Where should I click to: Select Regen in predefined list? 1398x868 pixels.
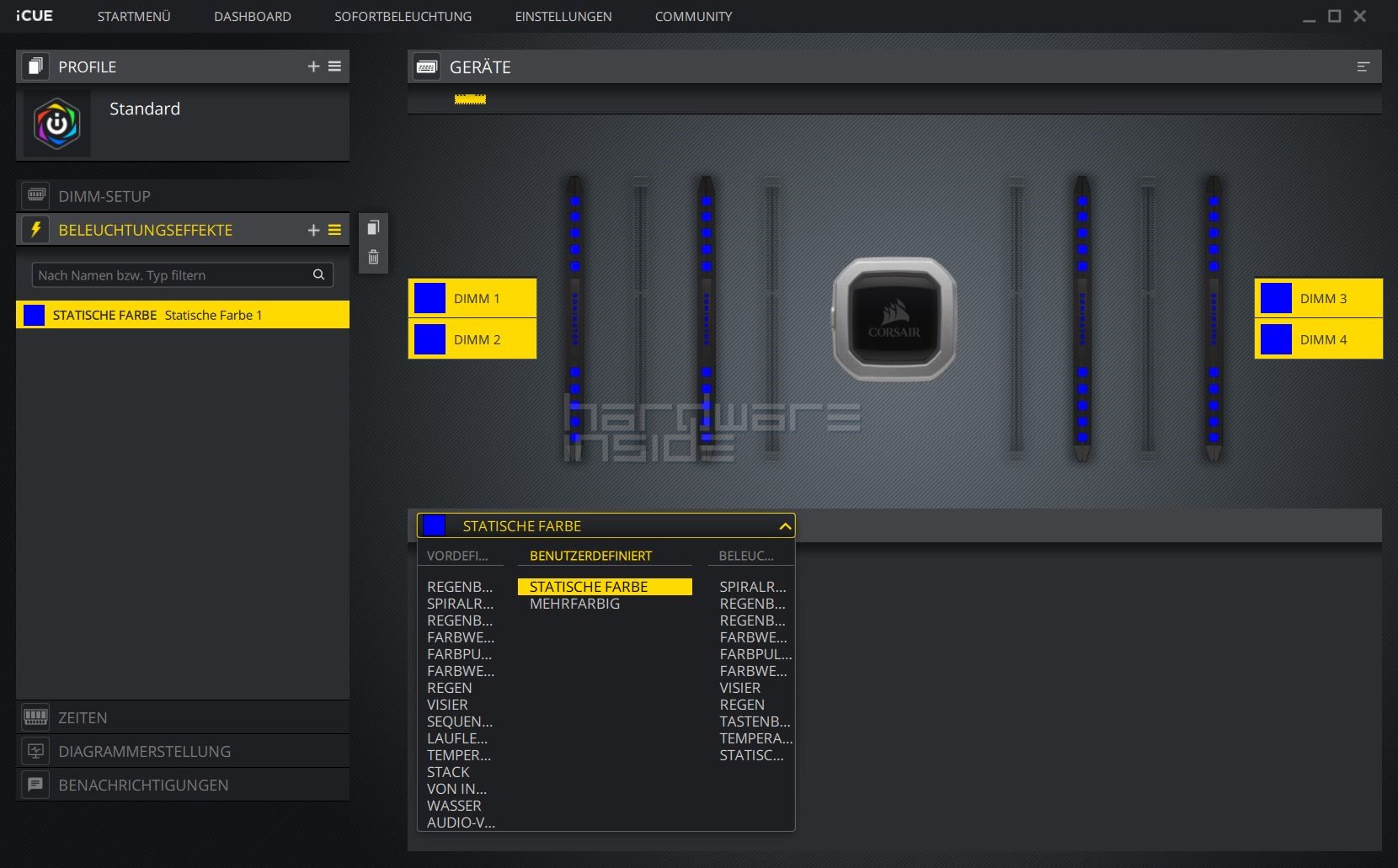coord(449,688)
